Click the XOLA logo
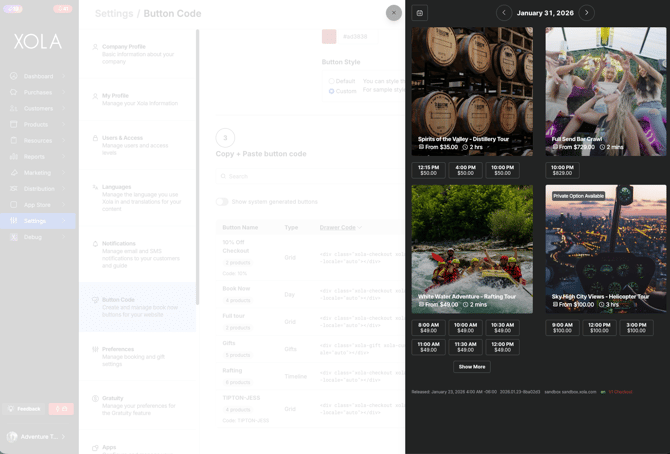Screen dimensions: 670x454 (x=38, y=41)
